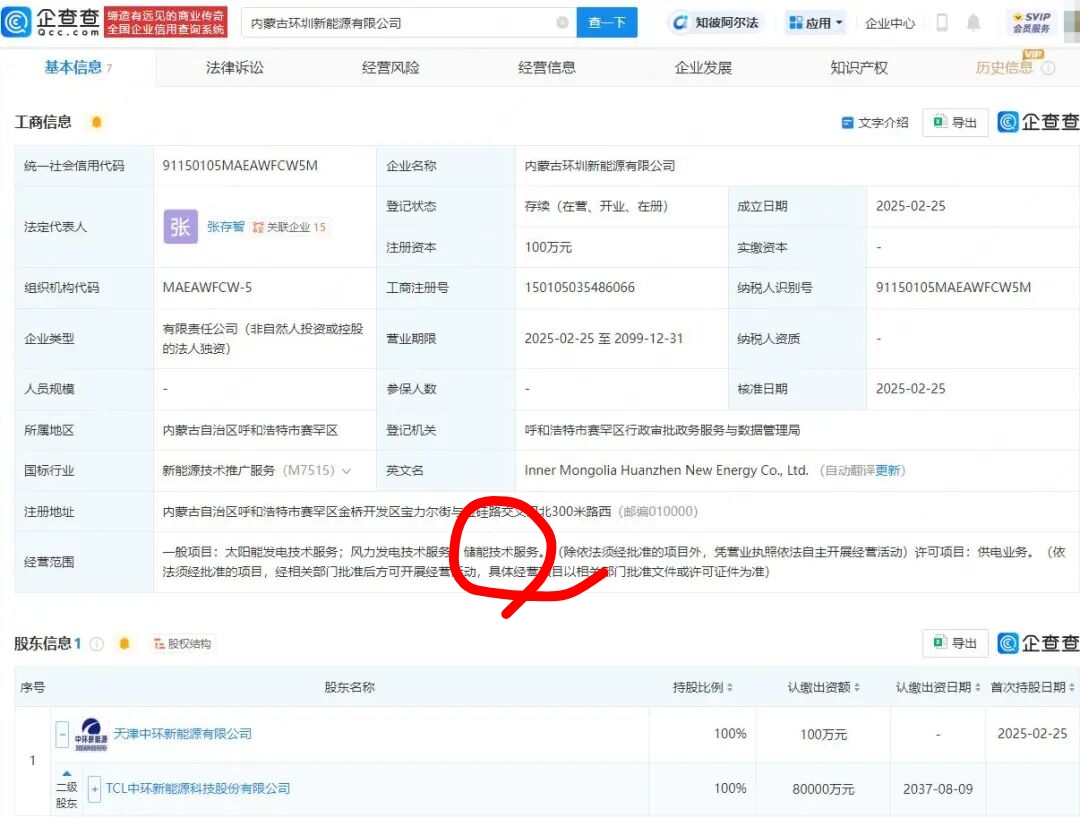Clear the search box with the x icon
The height and width of the screenshot is (818, 1080).
point(562,23)
